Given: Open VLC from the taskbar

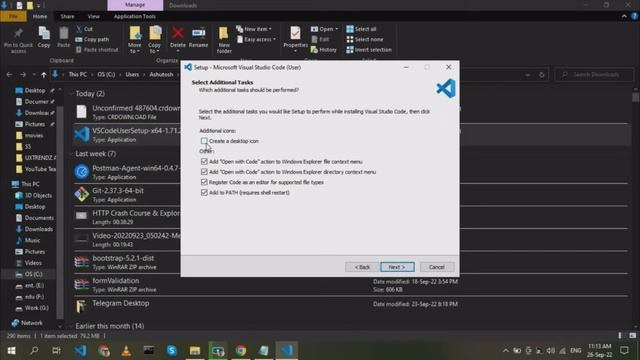Looking at the screenshot, I should [x=126, y=350].
